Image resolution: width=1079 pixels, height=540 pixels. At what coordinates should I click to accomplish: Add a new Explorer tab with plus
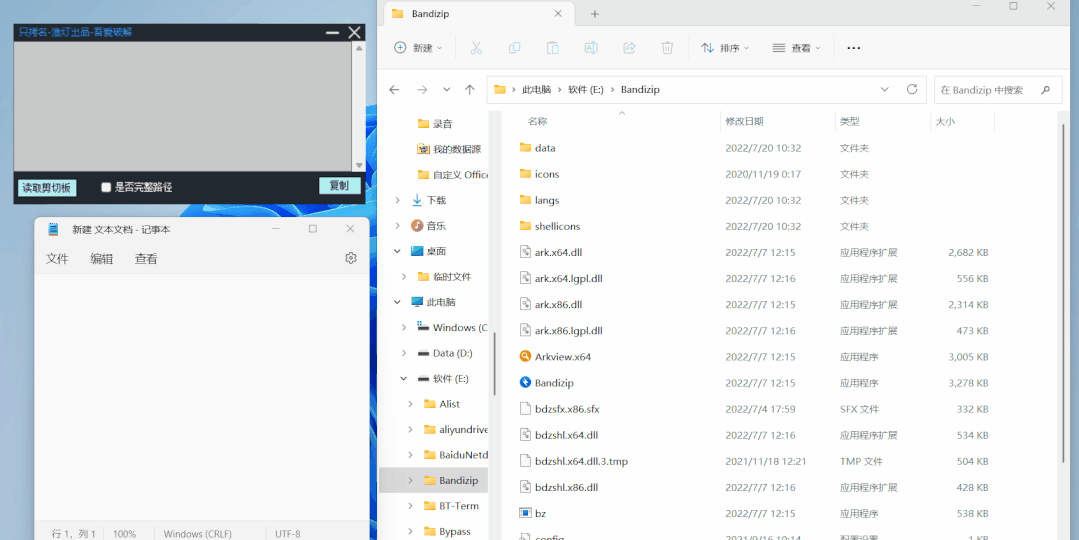pos(595,14)
